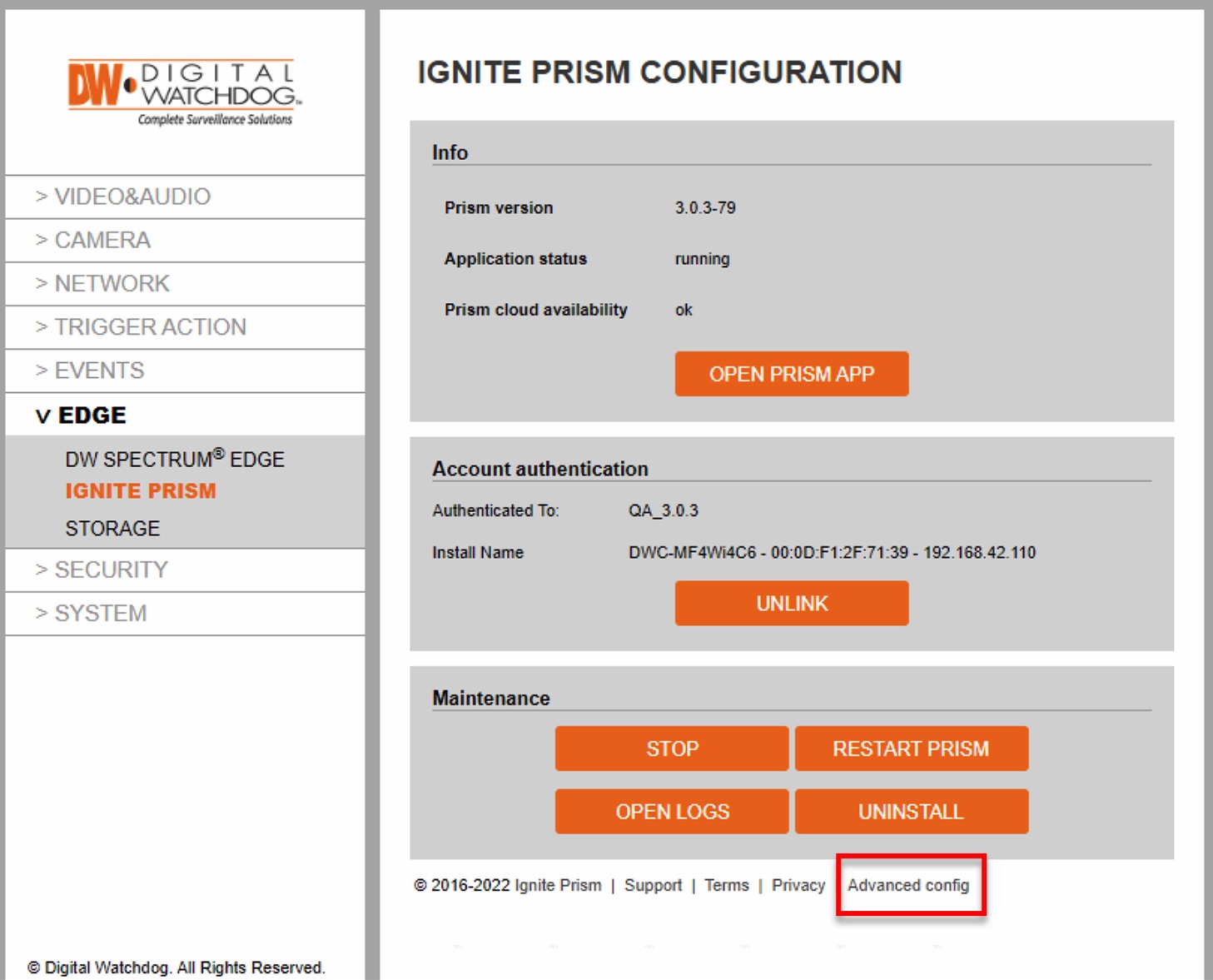Collapse the EDGE menu section
1213x980 pixels.
pyautogui.click(x=185, y=415)
